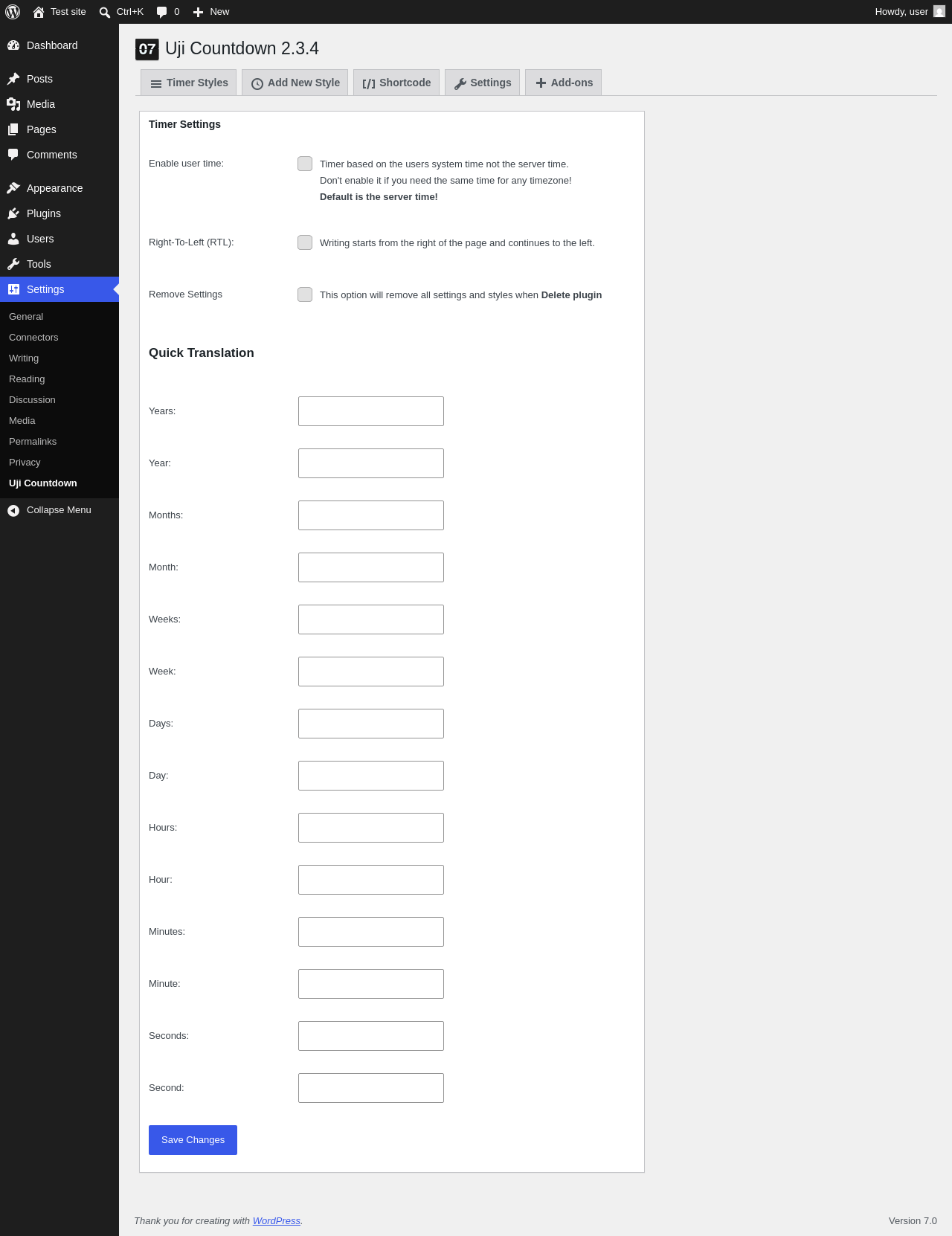952x1236 pixels.
Task: Open Permalinks settings submenu
Action: pyautogui.click(x=59, y=442)
